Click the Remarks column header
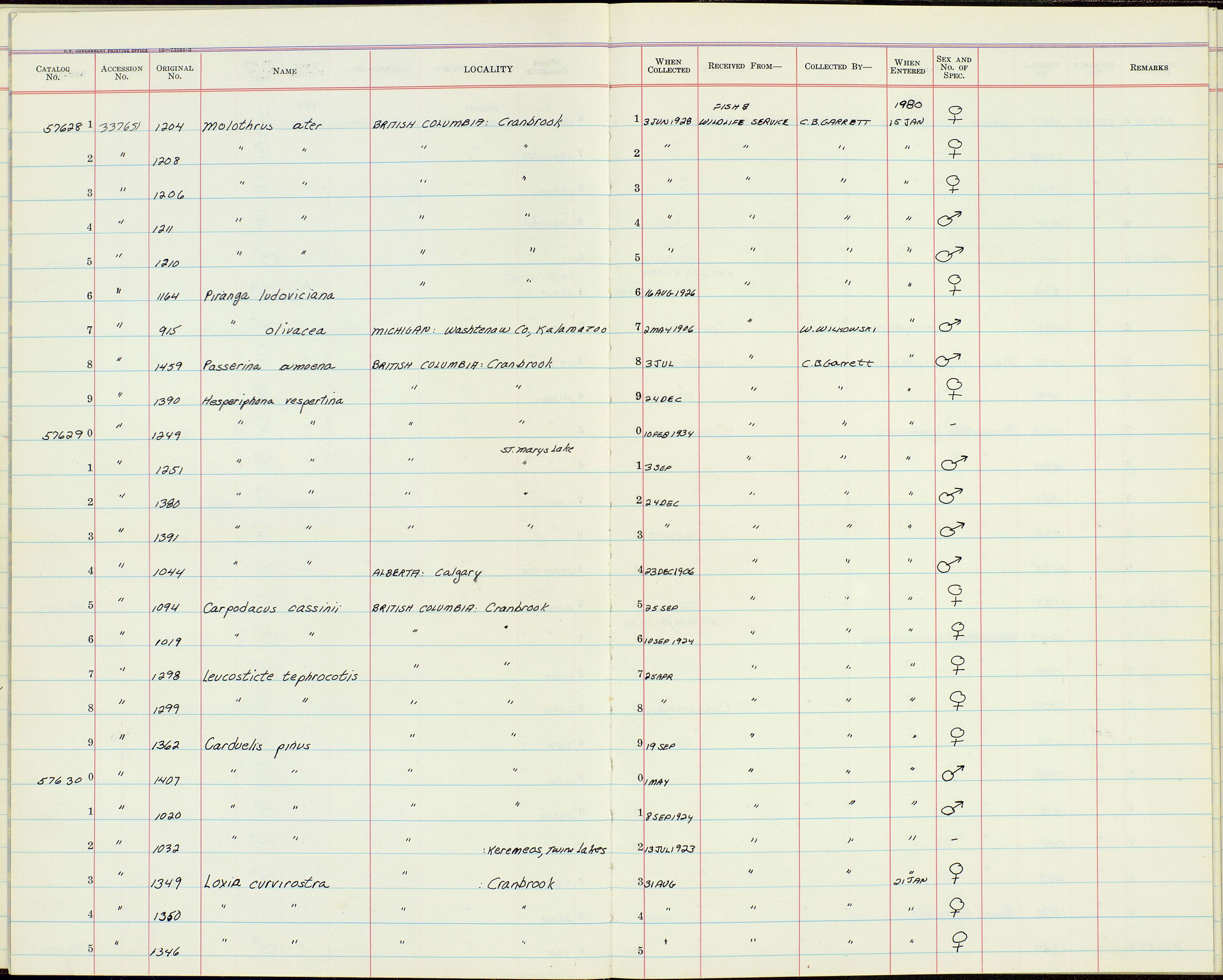Screen dimensions: 1223x980 pyautogui.click(x=1149, y=67)
